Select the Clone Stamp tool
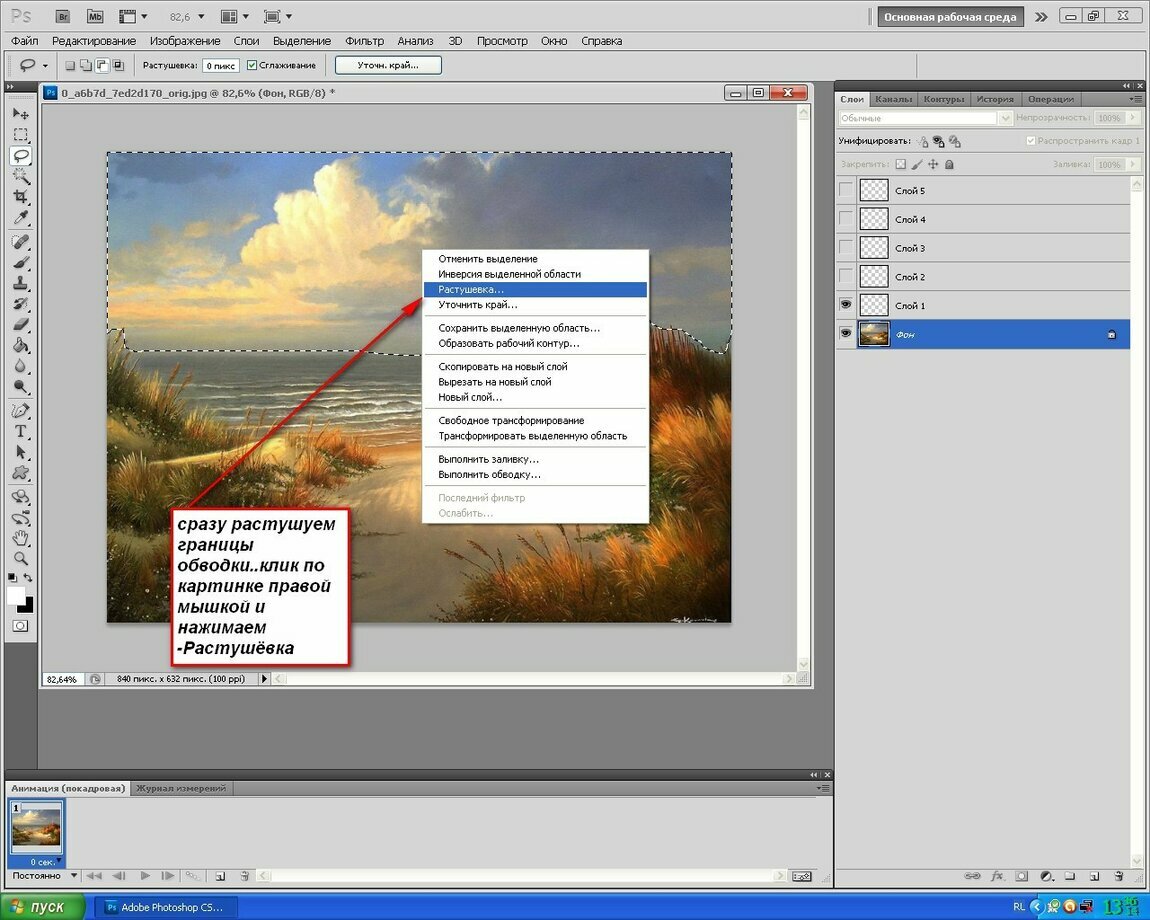Image resolution: width=1150 pixels, height=920 pixels. point(21,283)
